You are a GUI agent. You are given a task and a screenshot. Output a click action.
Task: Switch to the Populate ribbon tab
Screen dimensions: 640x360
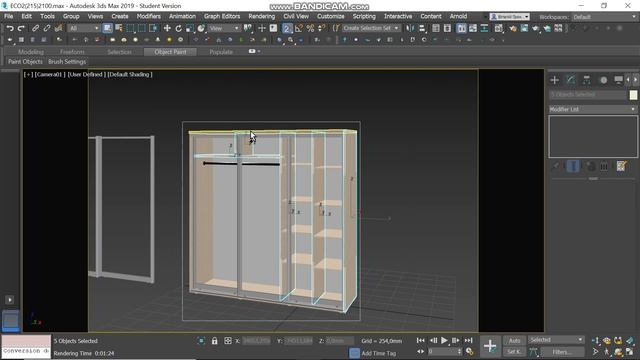point(221,52)
